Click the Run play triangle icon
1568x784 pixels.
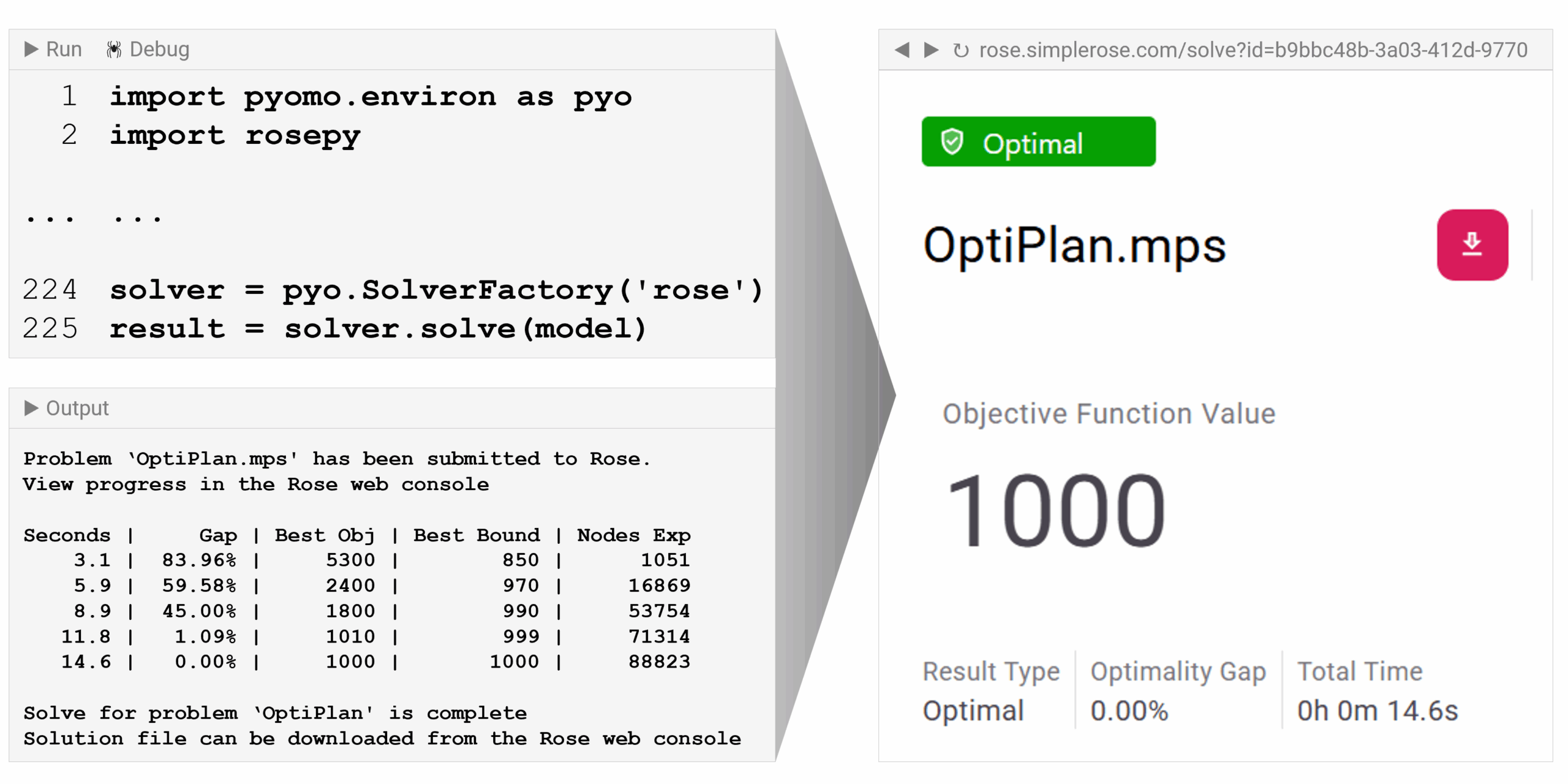pyautogui.click(x=31, y=49)
